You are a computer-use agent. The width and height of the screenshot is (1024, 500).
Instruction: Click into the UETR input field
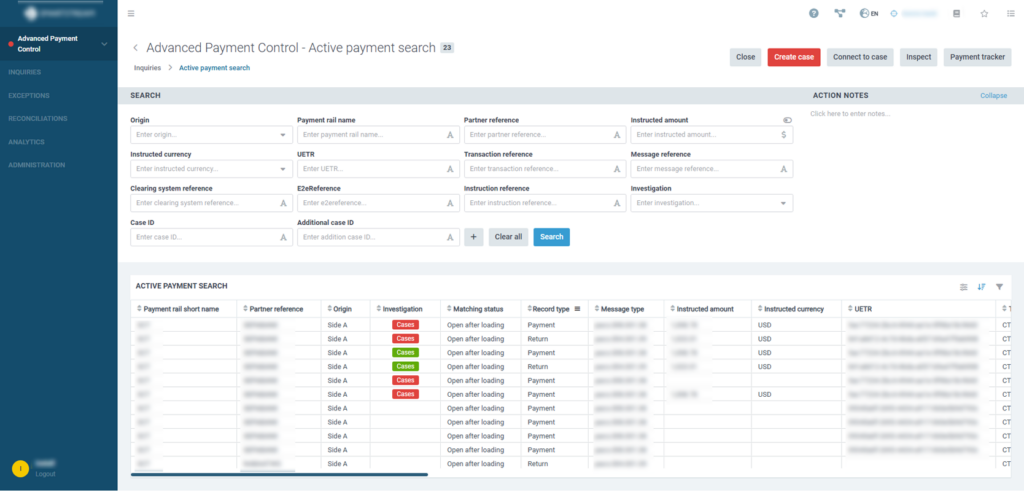coord(370,169)
